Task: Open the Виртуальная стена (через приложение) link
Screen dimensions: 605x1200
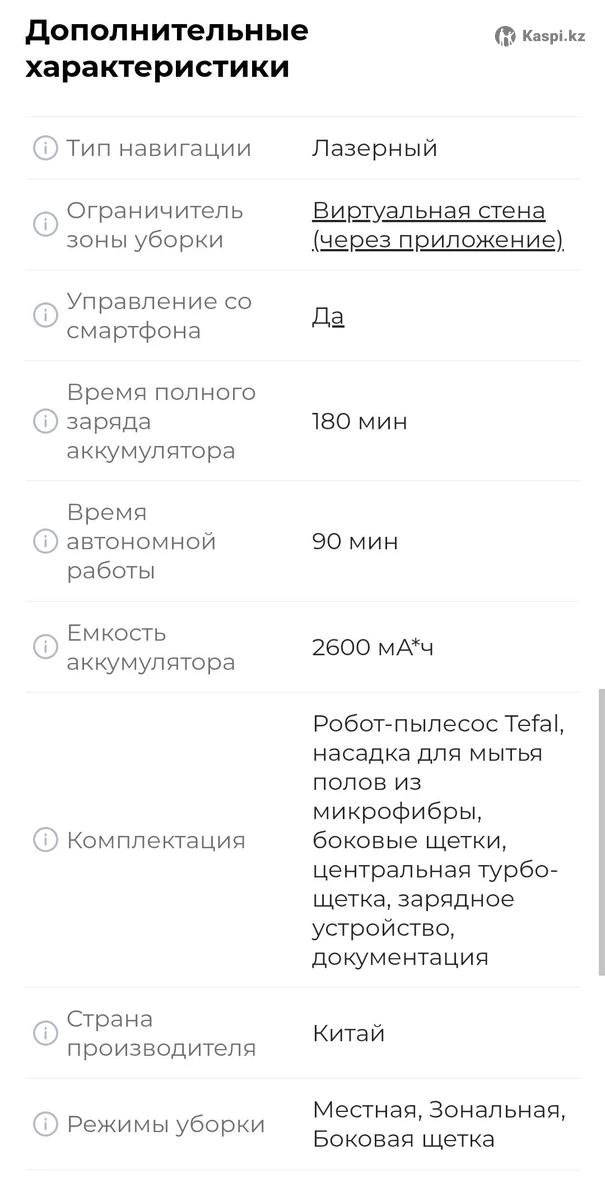Action: (x=437, y=225)
